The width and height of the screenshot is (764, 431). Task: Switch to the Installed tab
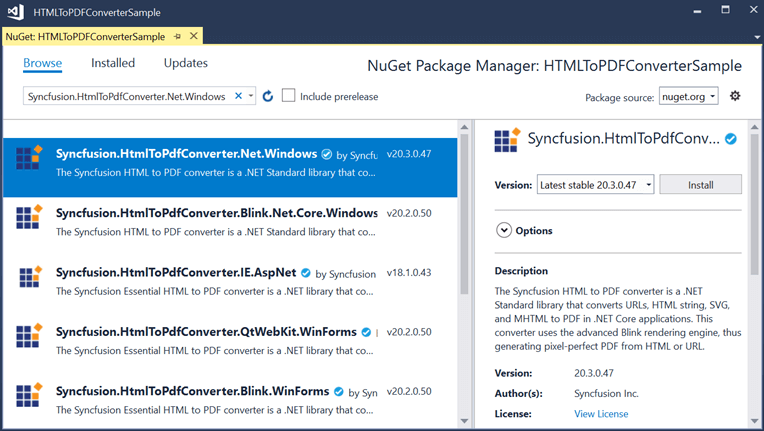tap(113, 63)
